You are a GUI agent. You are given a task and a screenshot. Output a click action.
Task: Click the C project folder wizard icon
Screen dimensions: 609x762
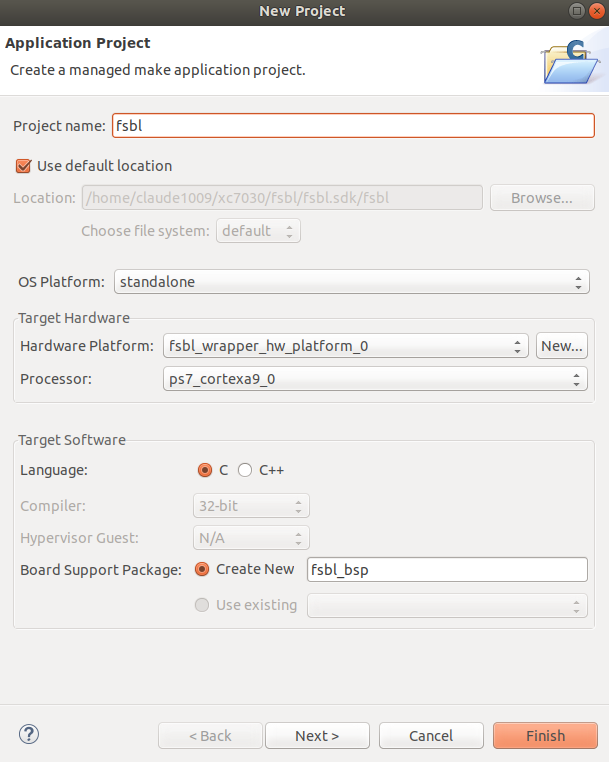tap(570, 61)
